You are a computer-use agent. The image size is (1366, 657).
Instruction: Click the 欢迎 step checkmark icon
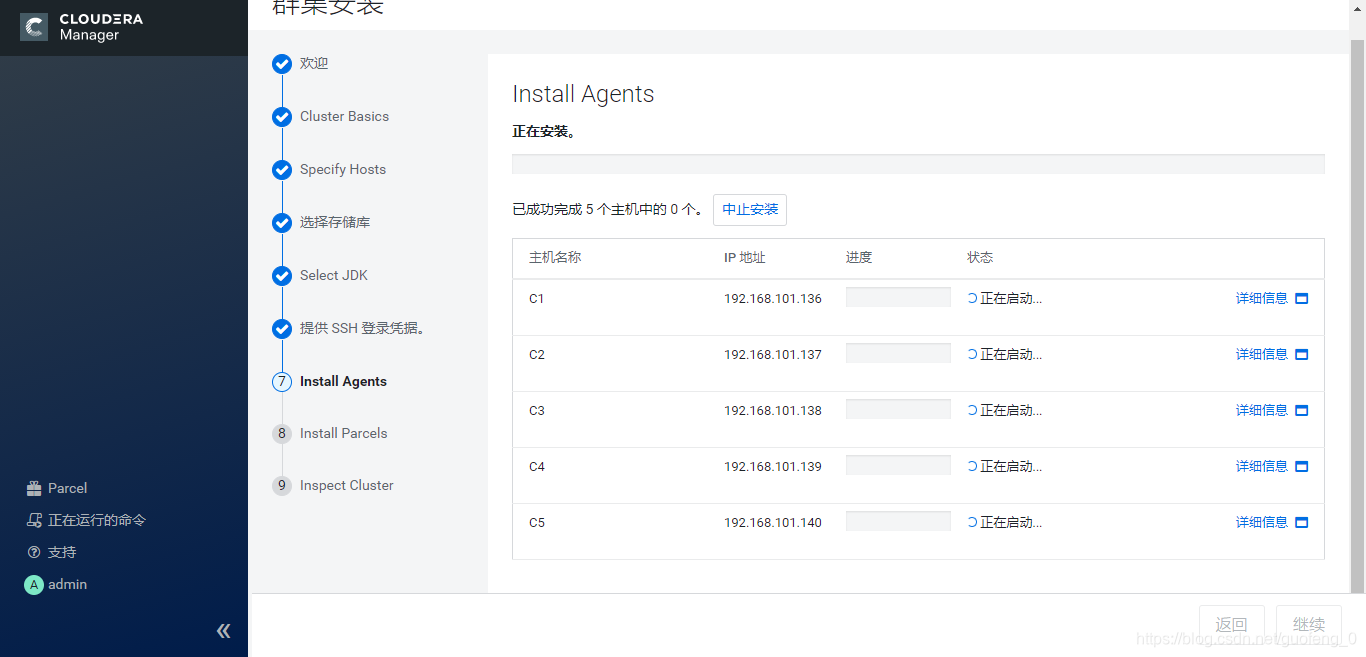282,64
